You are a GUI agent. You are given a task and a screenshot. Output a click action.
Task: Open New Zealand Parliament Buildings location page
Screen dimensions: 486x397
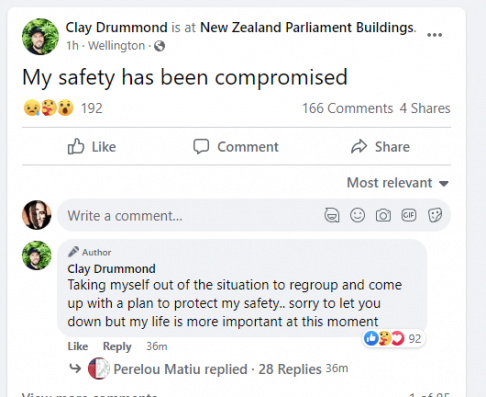tap(307, 27)
